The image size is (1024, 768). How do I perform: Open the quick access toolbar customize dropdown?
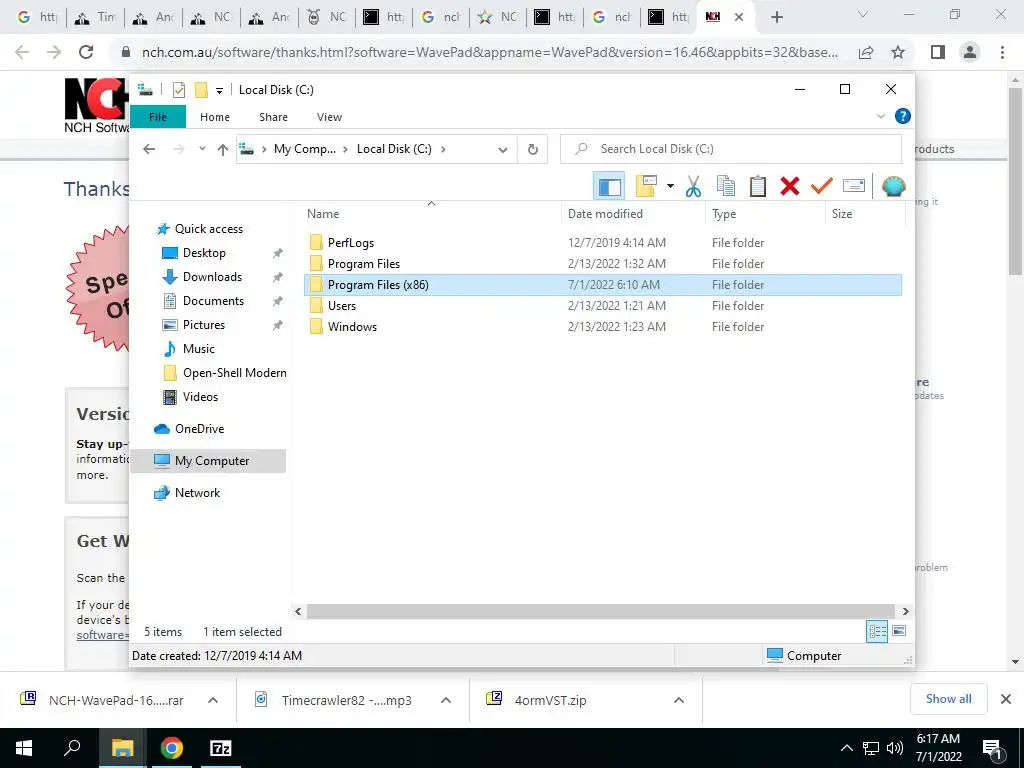point(219,90)
